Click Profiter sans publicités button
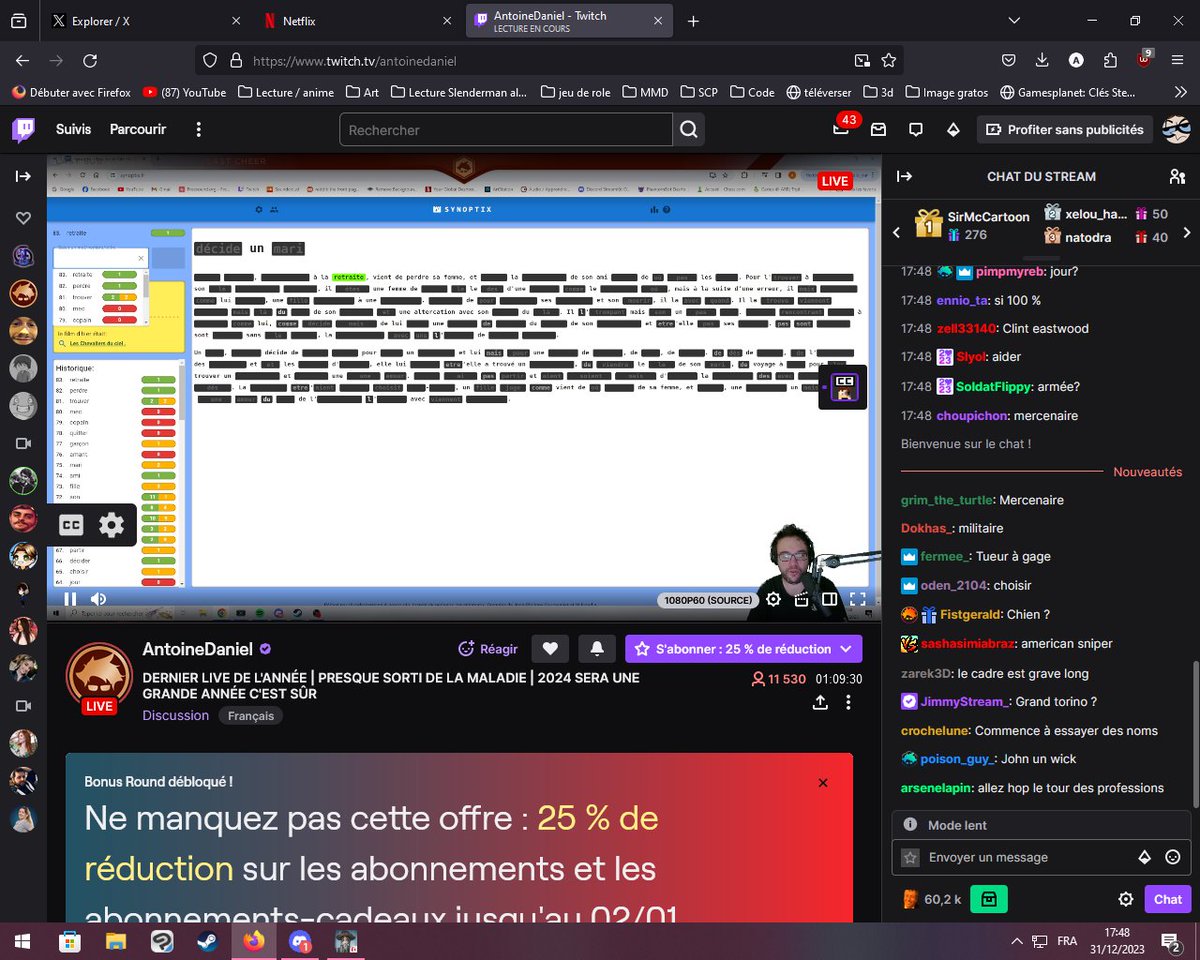Screen dimensions: 1200x960 coord(1066,130)
